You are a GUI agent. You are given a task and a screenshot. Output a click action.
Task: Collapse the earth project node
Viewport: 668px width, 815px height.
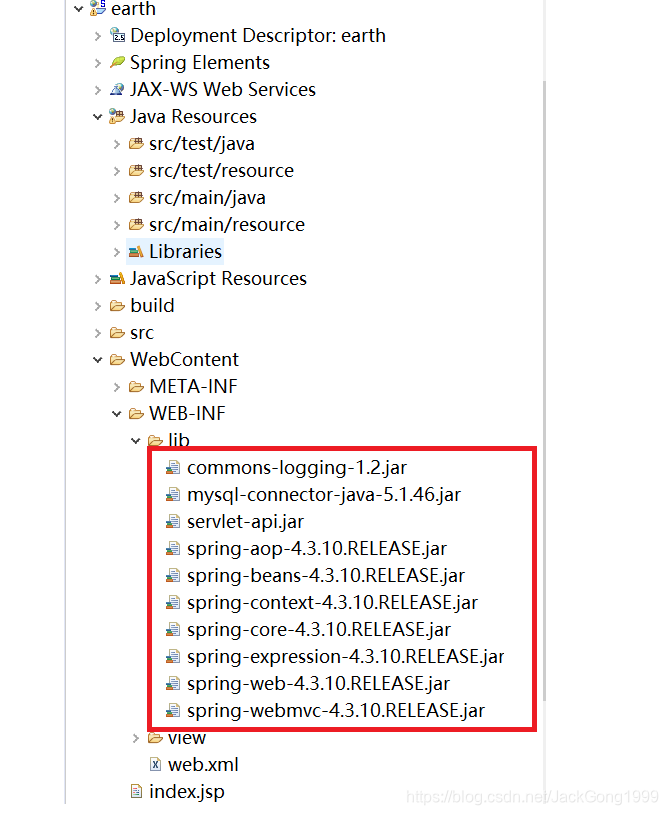[x=78, y=9]
